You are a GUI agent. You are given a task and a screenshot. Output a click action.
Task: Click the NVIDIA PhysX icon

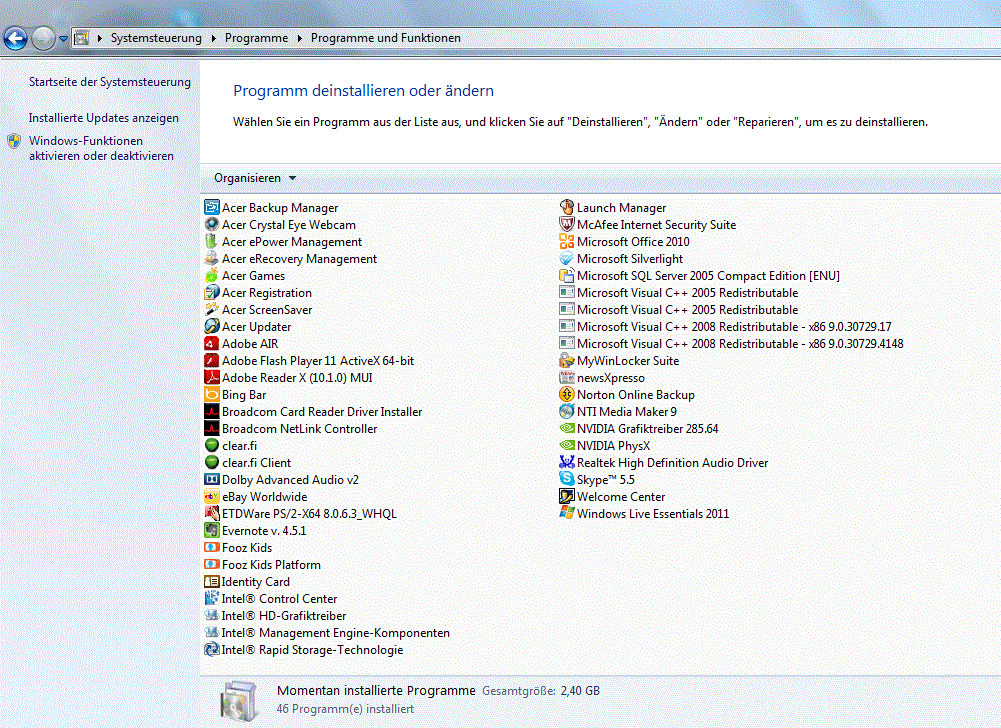coord(567,445)
